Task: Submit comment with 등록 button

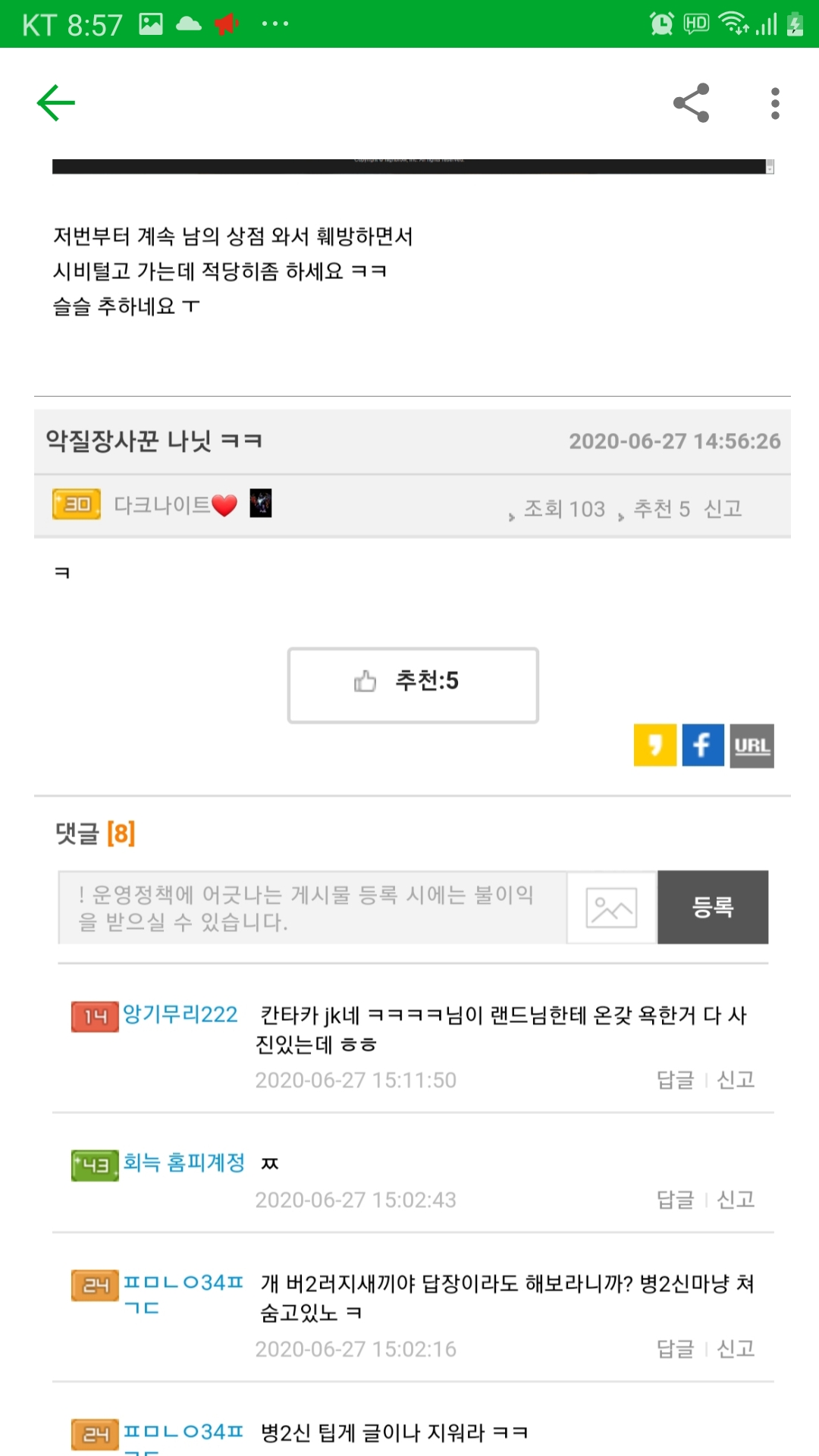Action: (x=713, y=907)
